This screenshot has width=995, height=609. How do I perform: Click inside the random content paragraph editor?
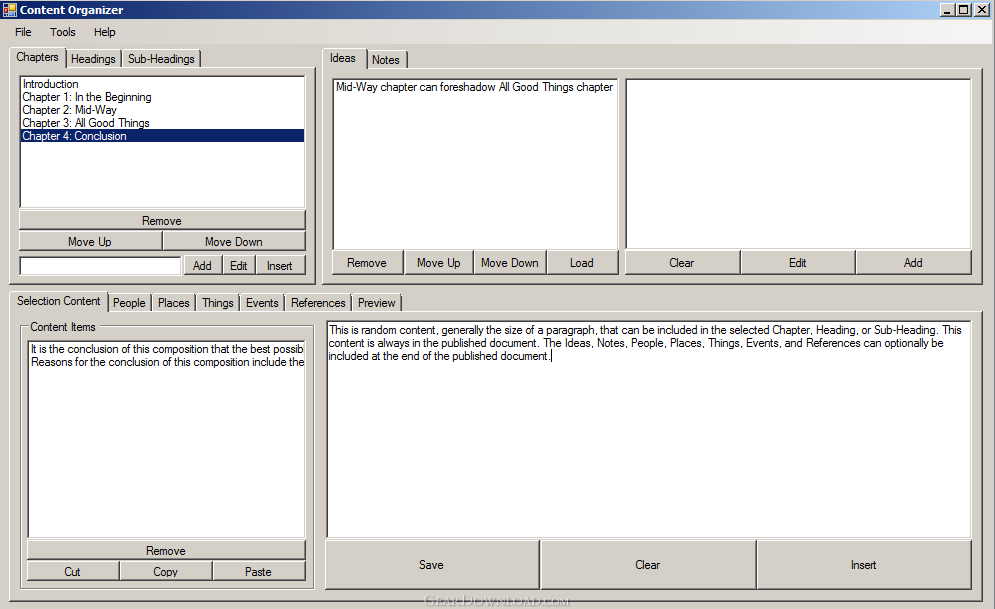(649, 429)
